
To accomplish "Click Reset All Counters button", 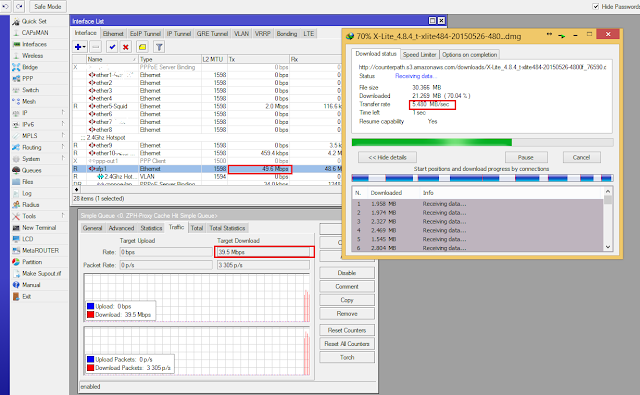I will click(347, 344).
